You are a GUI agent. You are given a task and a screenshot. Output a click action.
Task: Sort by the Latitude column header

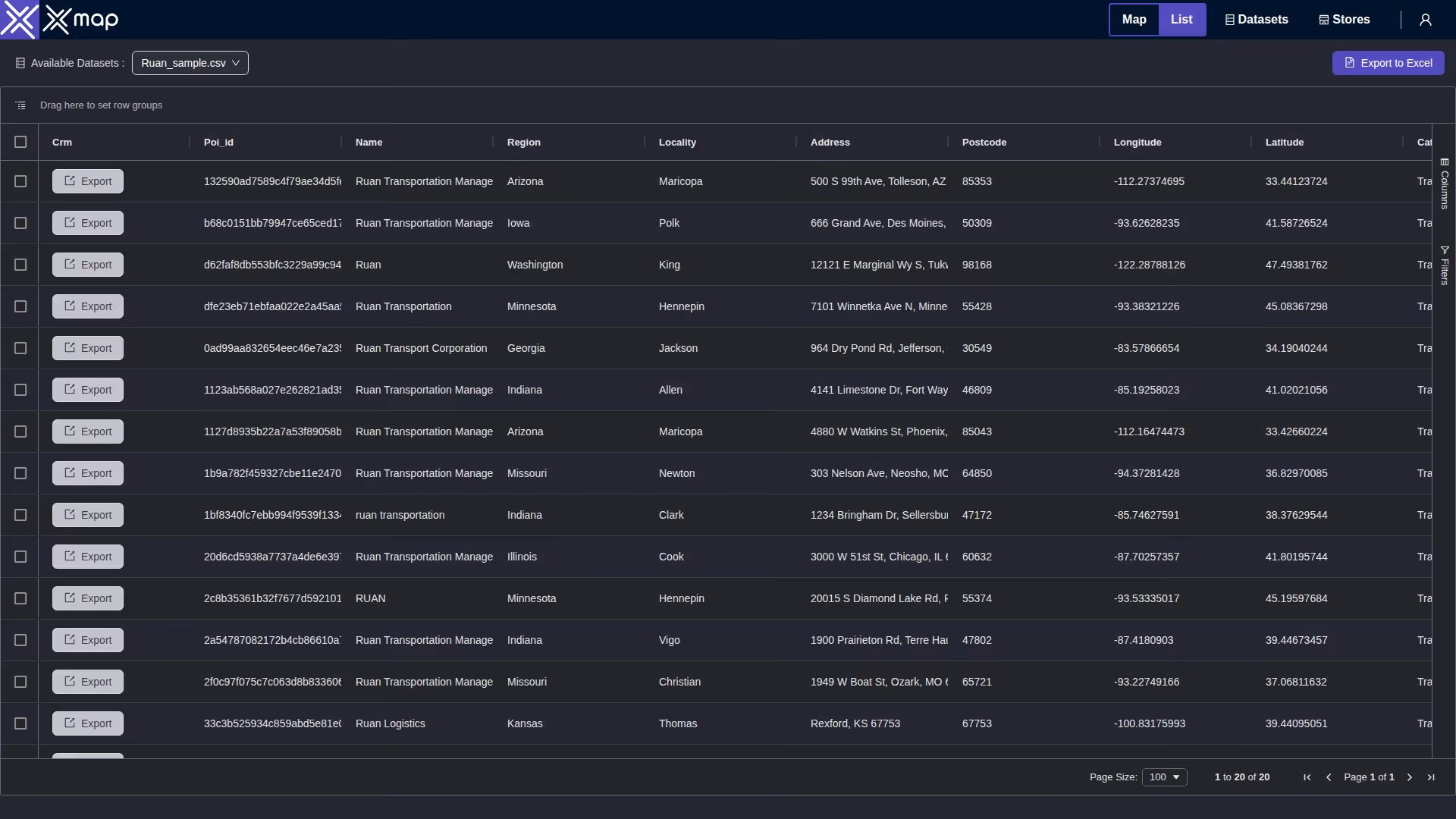tap(1285, 142)
